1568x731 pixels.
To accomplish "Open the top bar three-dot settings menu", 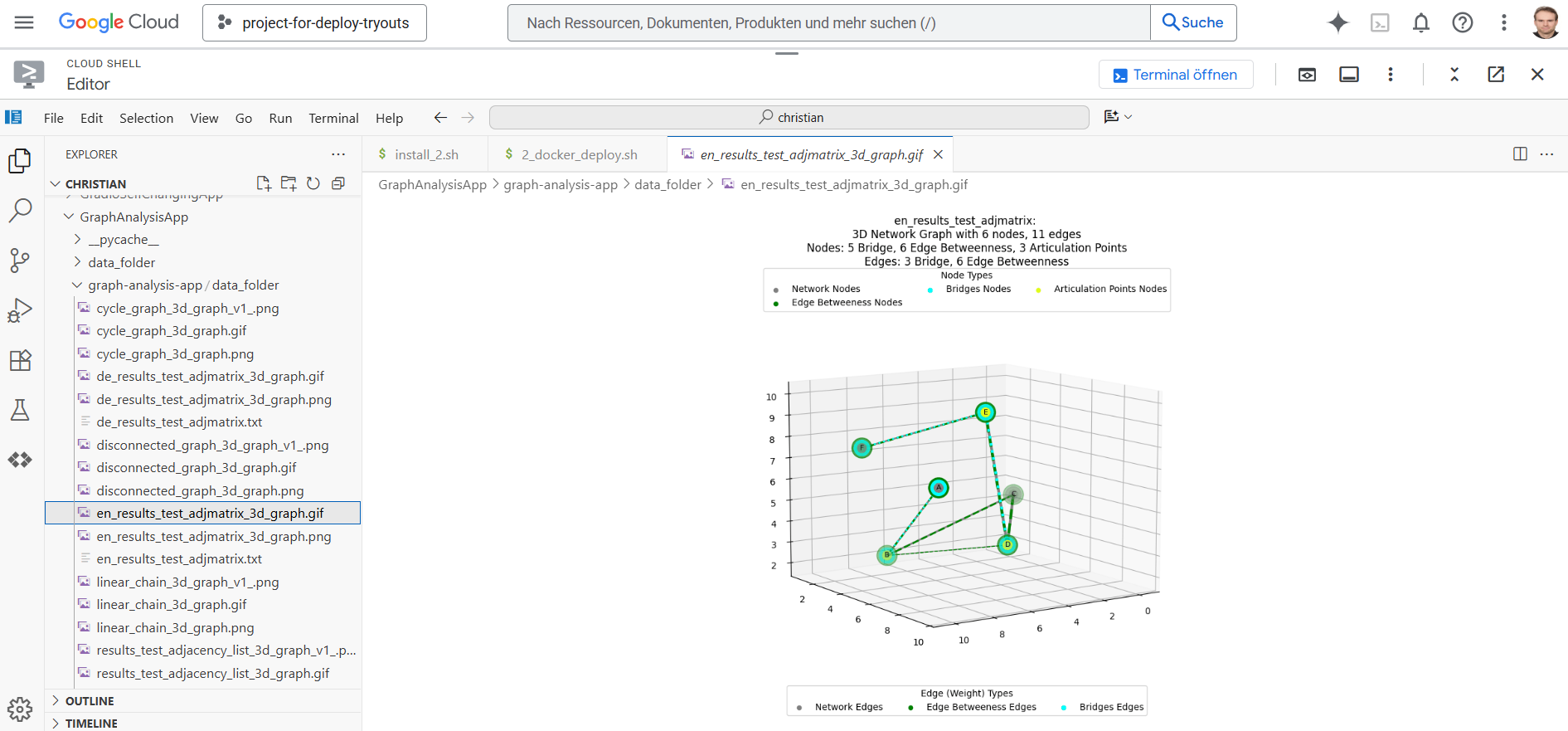I will click(1504, 22).
